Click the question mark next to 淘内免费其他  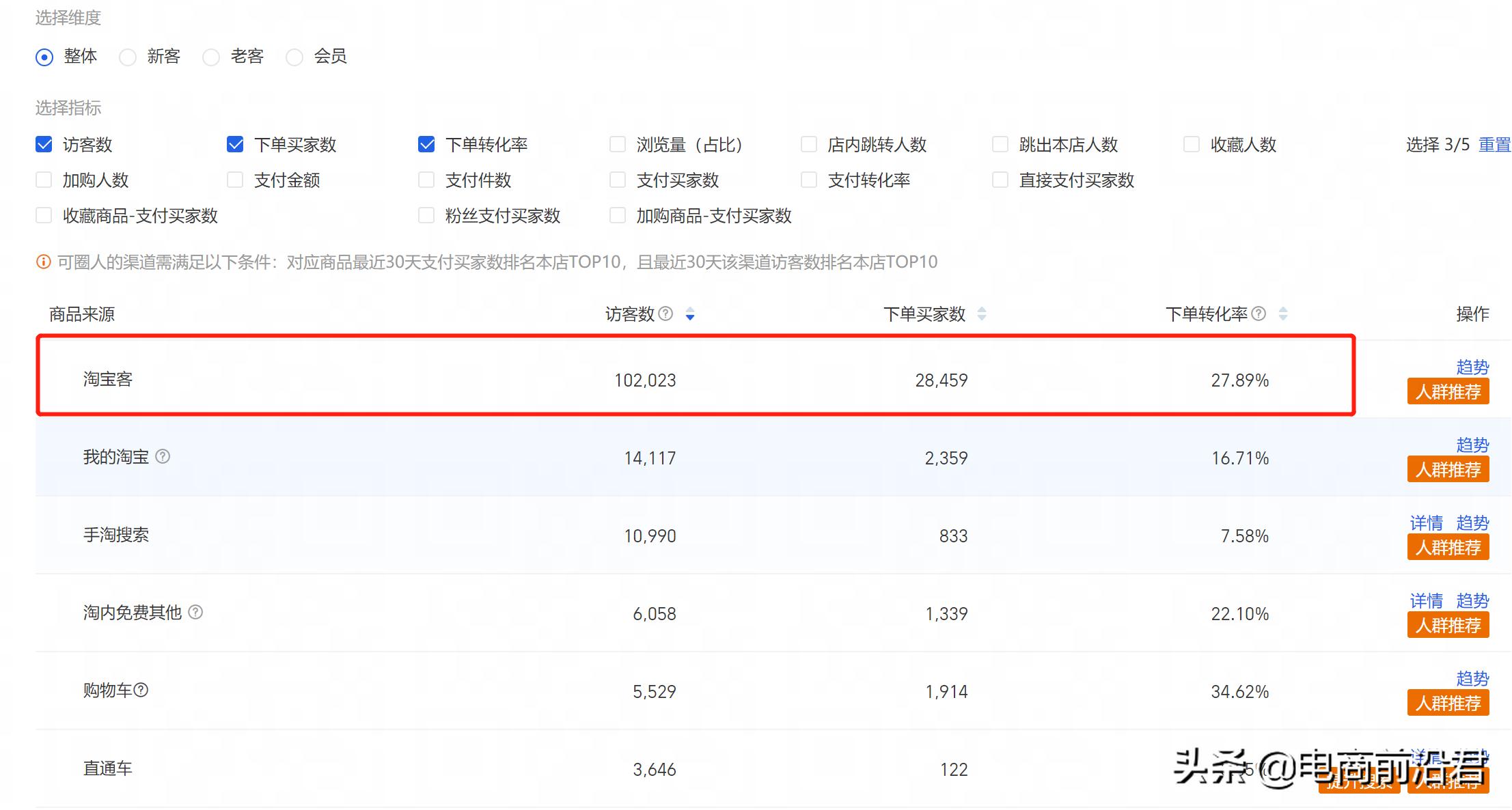pyautogui.click(x=195, y=613)
